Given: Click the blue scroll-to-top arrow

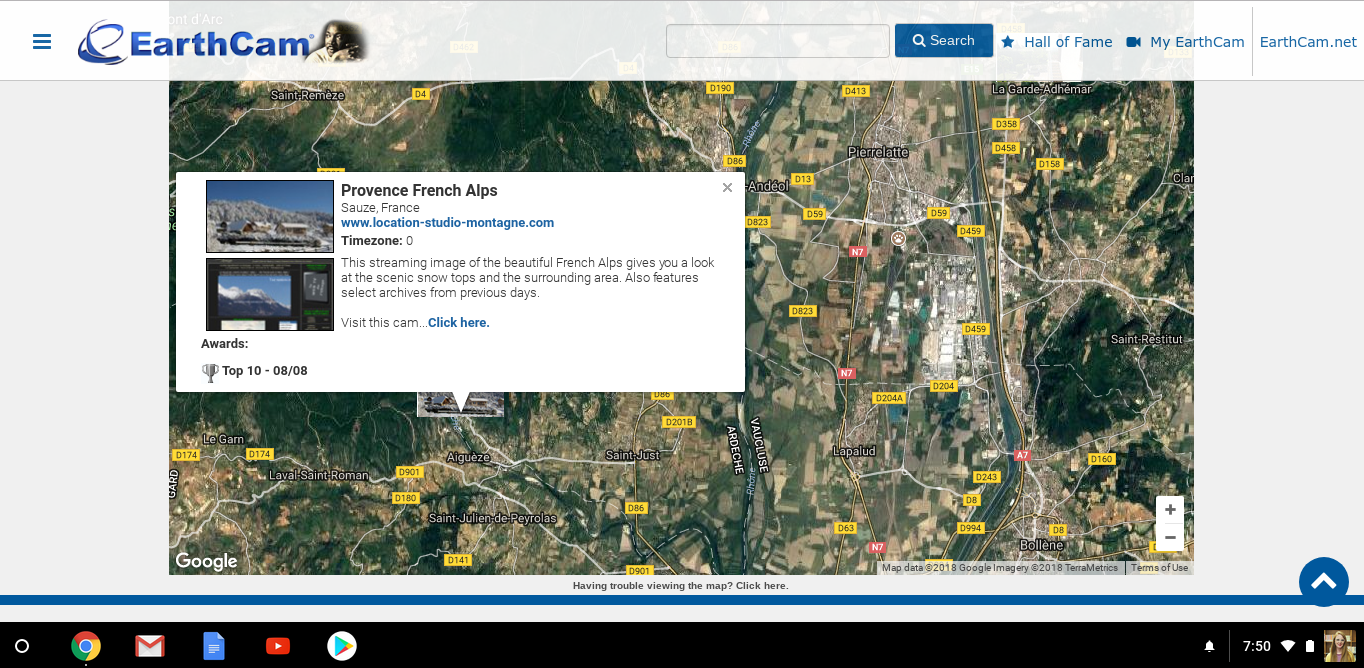Looking at the screenshot, I should point(1323,581).
